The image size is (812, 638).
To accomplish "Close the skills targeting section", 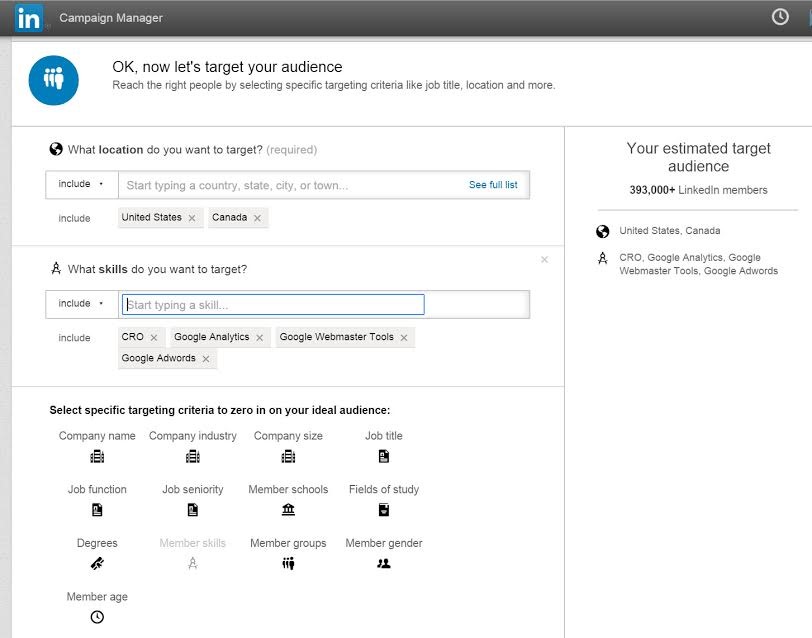I will click(544, 259).
